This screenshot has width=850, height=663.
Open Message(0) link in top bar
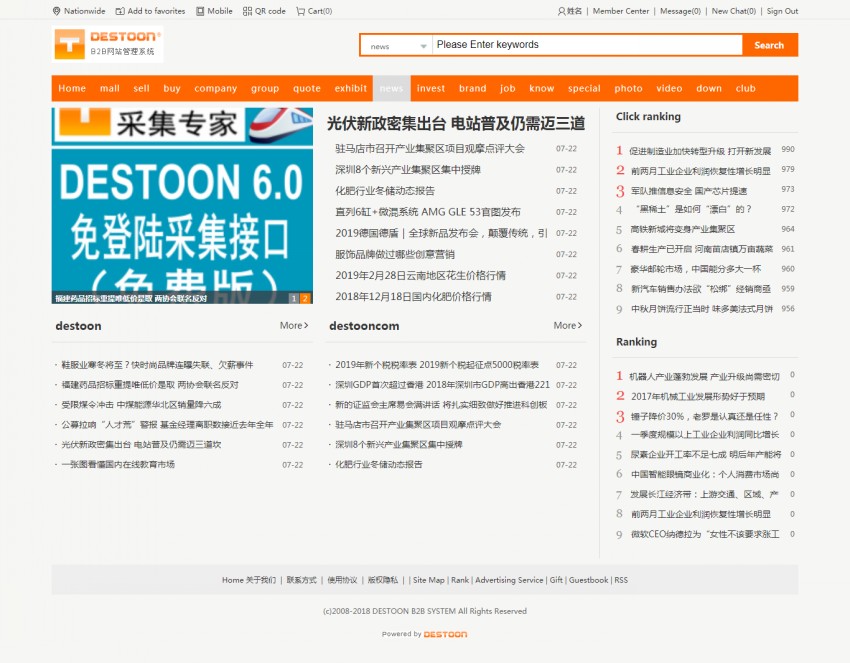pos(680,11)
